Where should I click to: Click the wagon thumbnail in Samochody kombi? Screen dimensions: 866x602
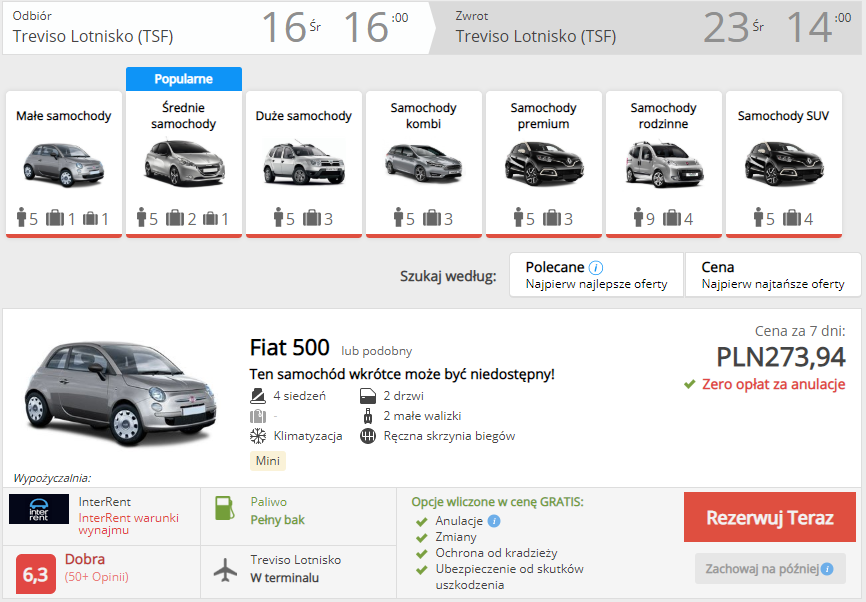coord(424,162)
